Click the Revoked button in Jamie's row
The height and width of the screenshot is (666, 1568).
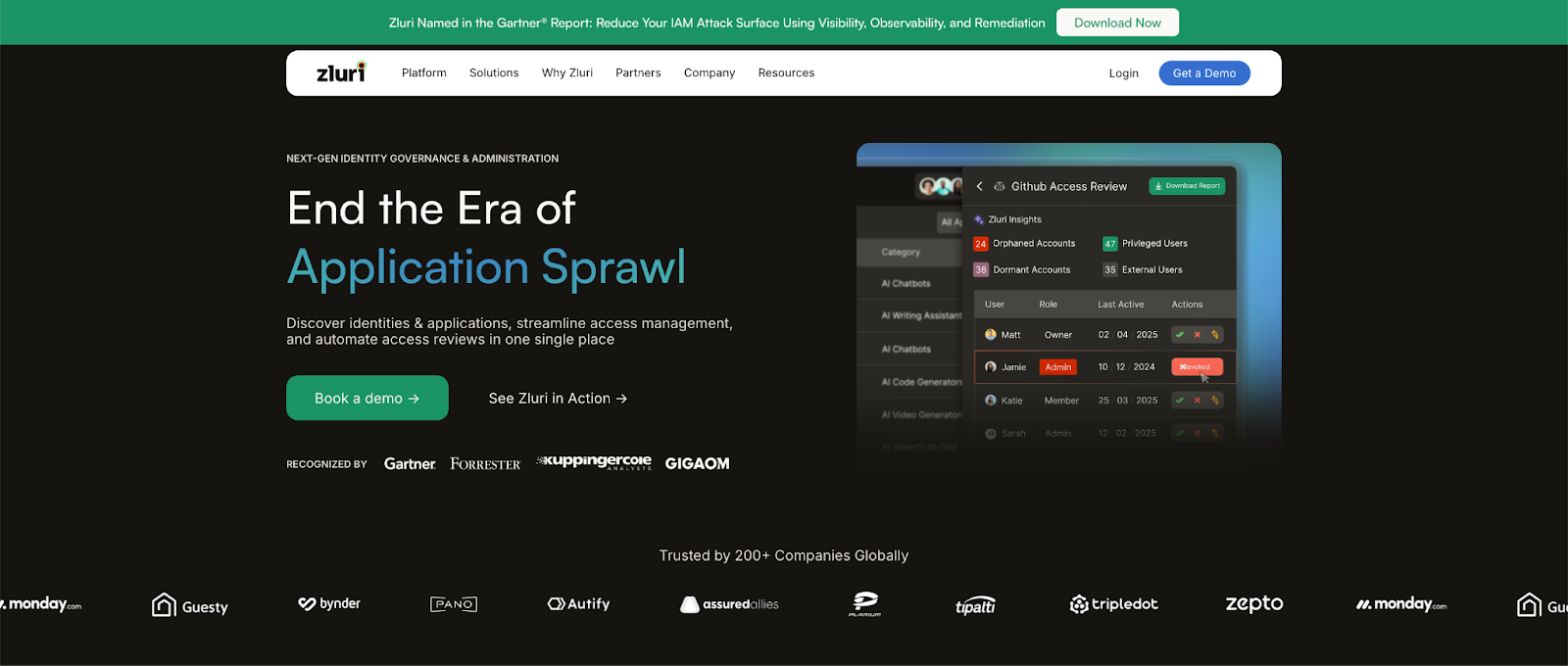coord(1197,367)
